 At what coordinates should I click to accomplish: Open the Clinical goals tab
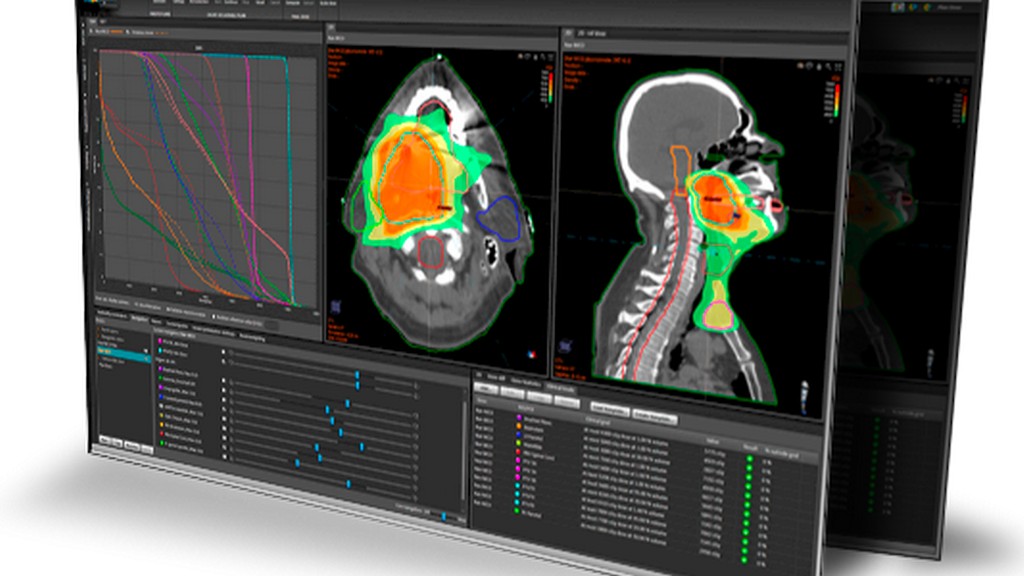[x=560, y=389]
